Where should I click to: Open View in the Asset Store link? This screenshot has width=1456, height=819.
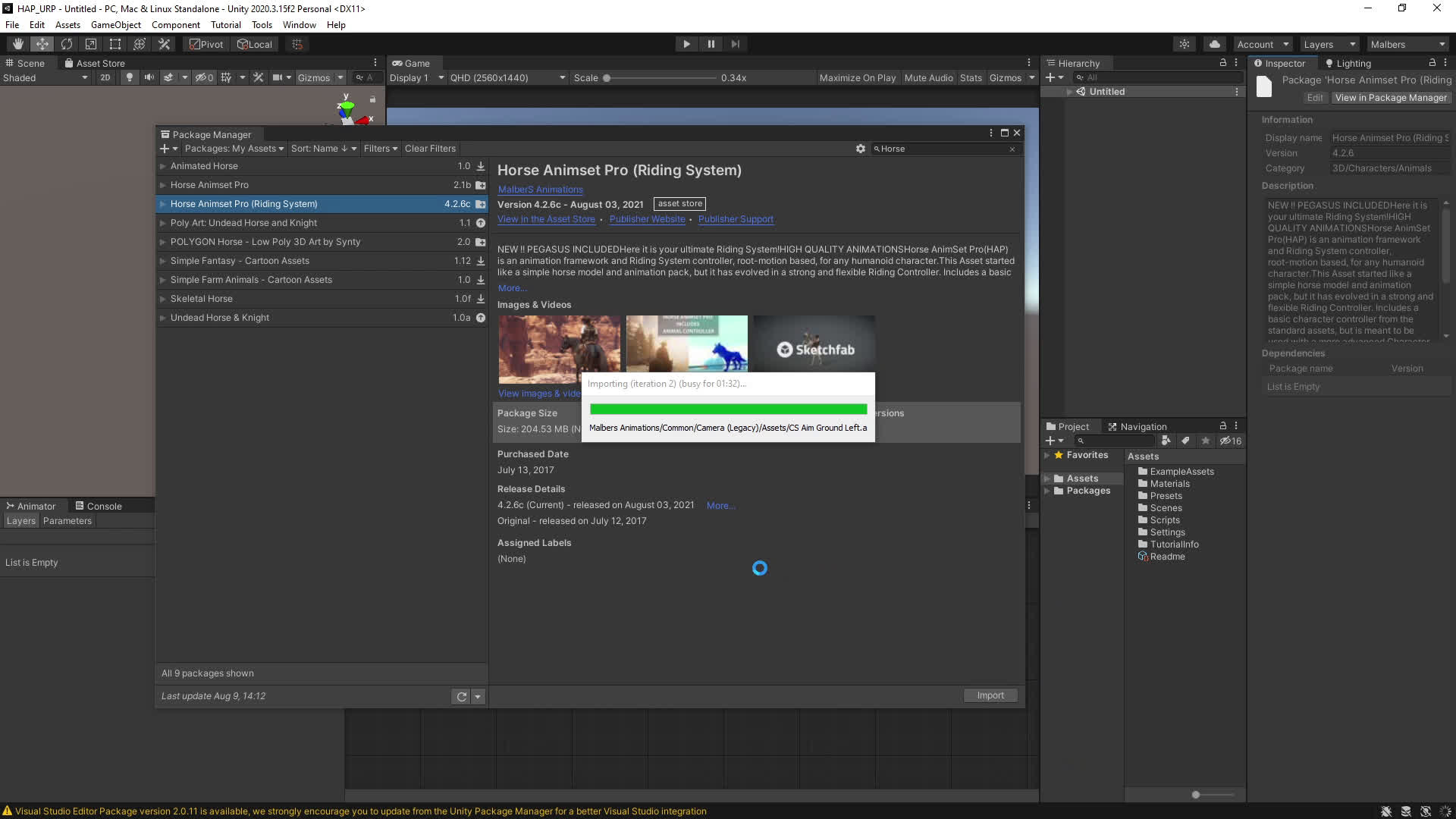[x=546, y=219]
